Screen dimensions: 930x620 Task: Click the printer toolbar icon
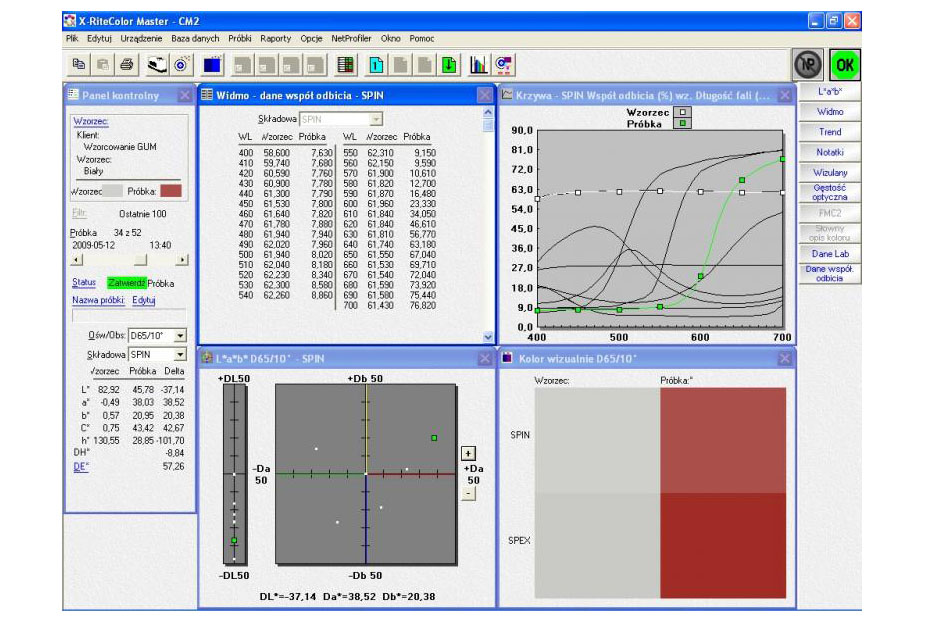[126, 64]
